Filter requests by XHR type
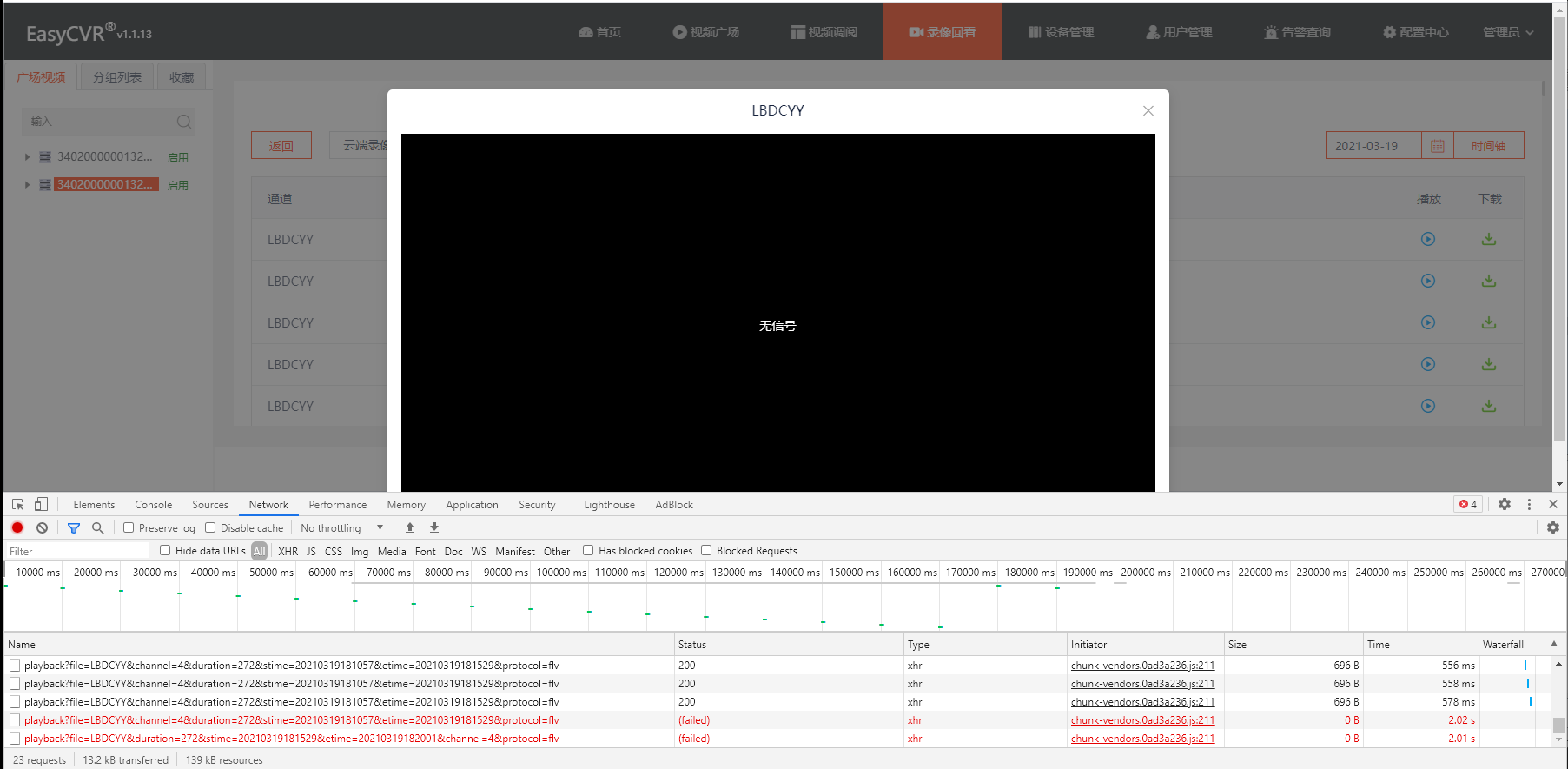Screen dimensions: 1568x769 pos(288,551)
